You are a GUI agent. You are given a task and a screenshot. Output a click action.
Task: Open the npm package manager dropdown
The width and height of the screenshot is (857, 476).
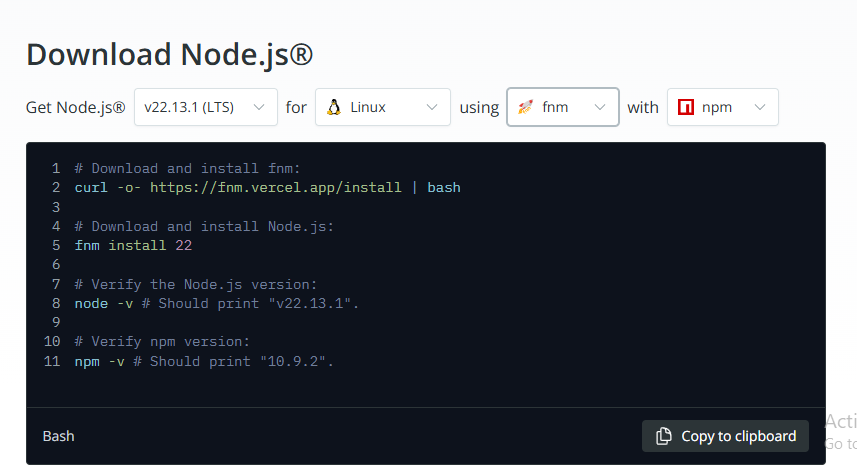(x=723, y=107)
